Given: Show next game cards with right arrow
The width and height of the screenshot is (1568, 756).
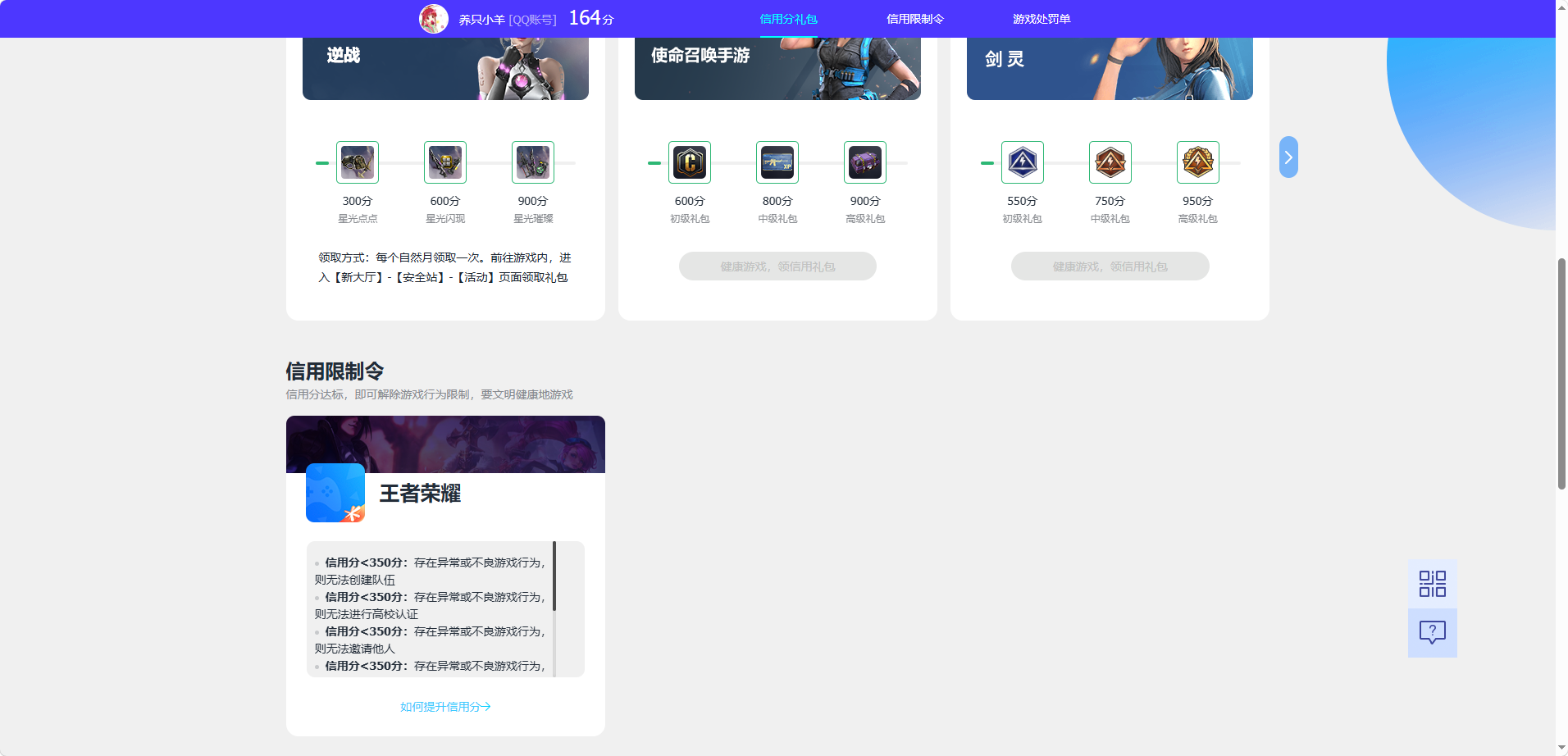Looking at the screenshot, I should (x=1288, y=157).
